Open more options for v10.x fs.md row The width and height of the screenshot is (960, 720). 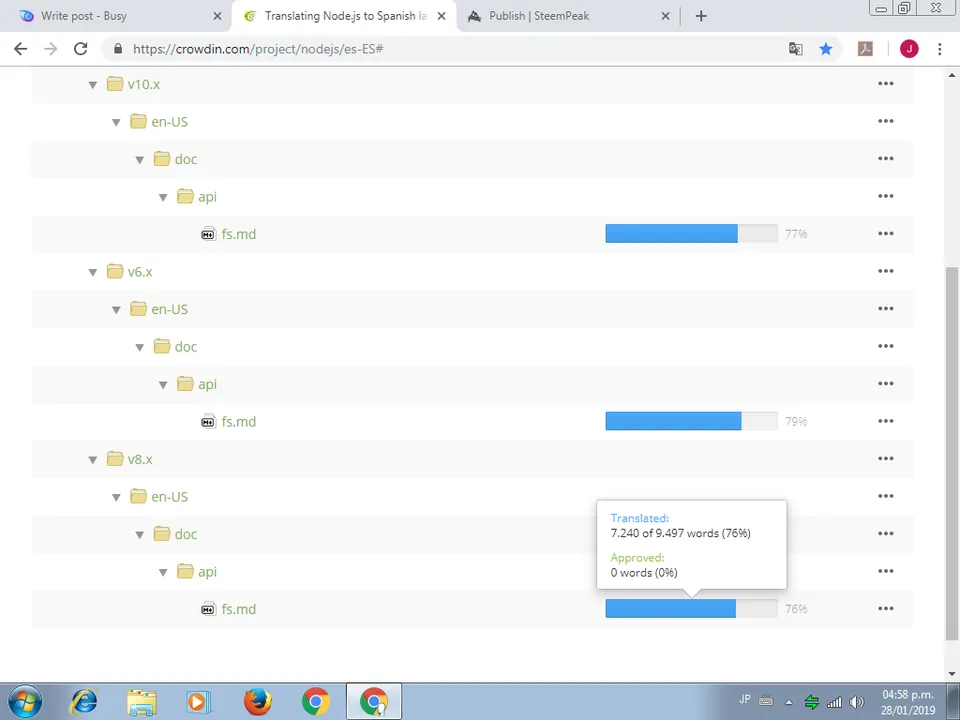(x=886, y=233)
